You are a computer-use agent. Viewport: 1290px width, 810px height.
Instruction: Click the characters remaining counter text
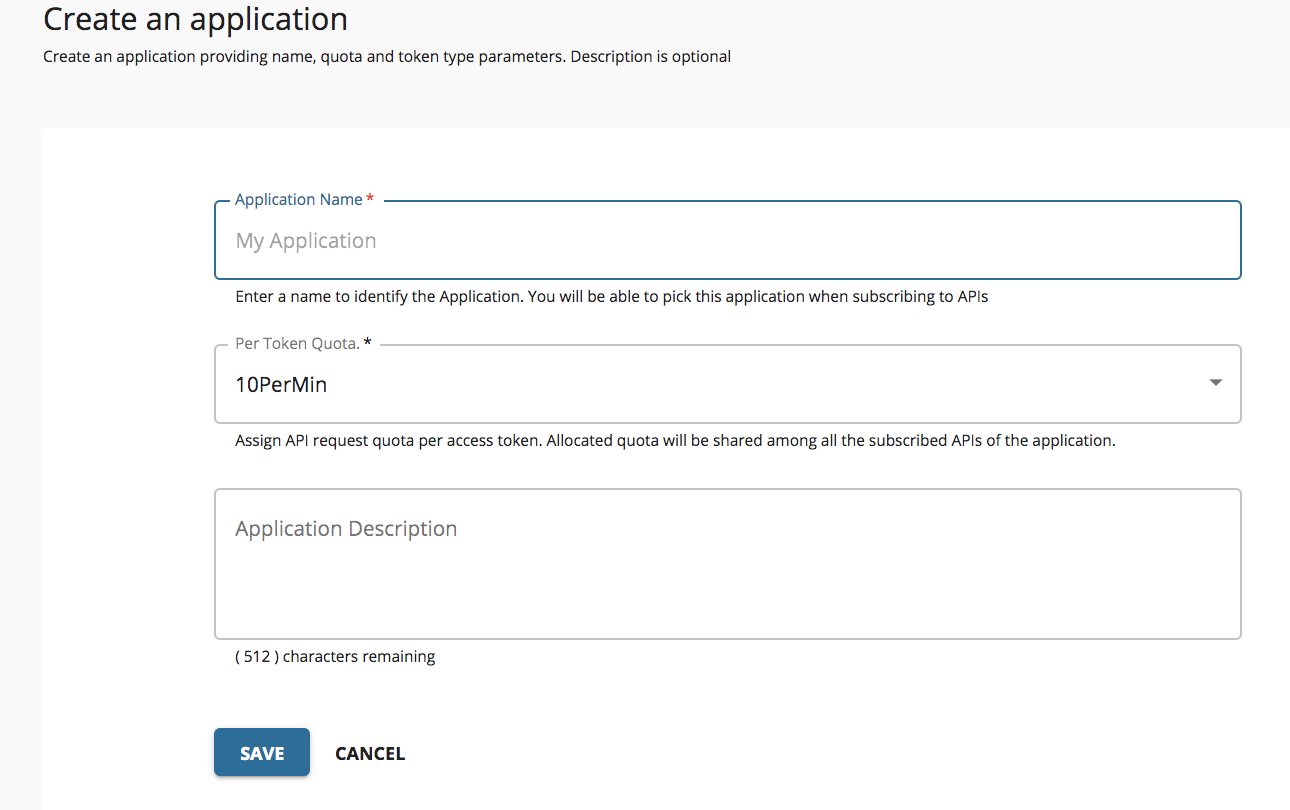[x=335, y=656]
